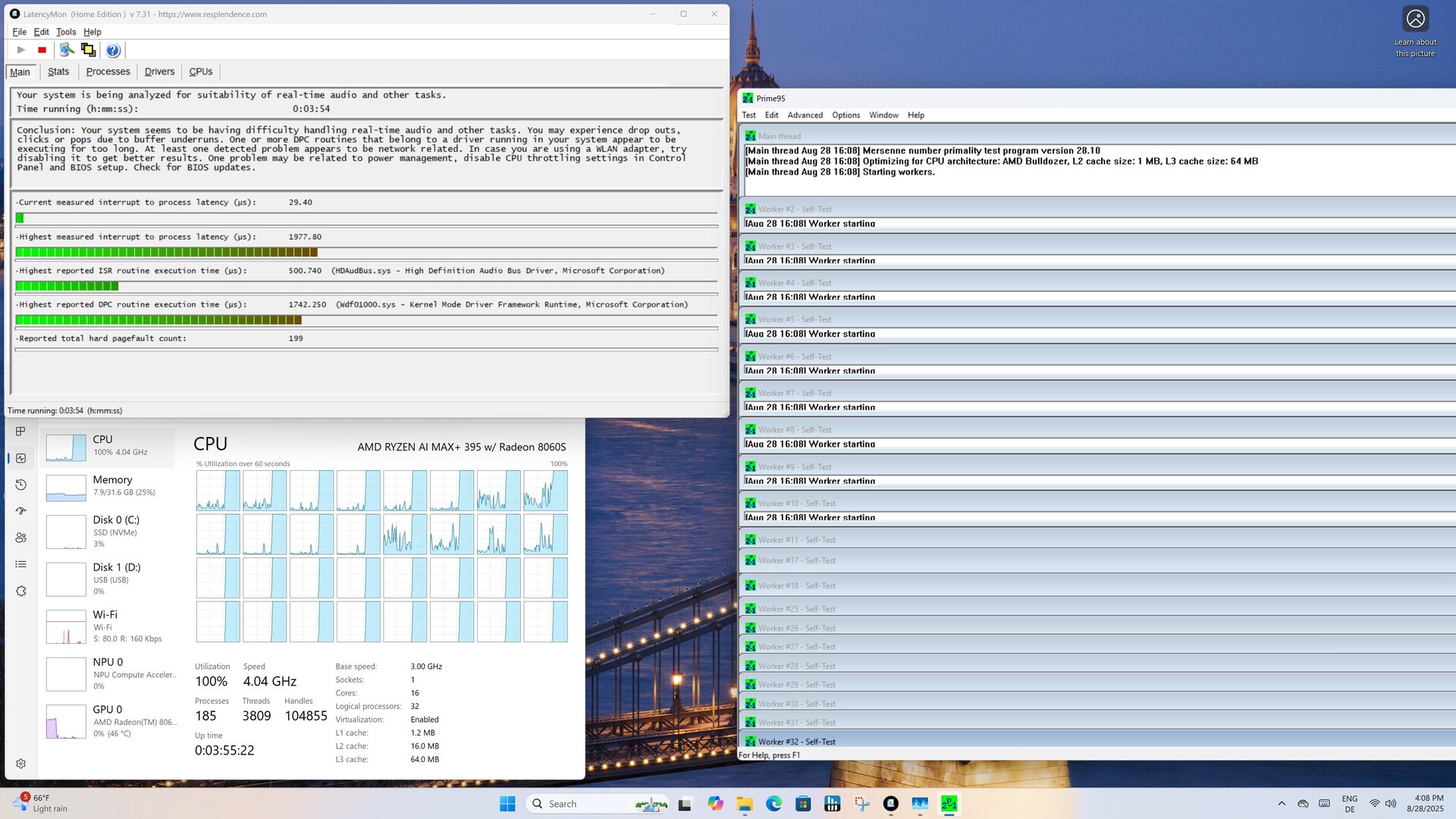Click the overlapping yellow squares toolbar icon
The height and width of the screenshot is (819, 1456).
coord(89,50)
